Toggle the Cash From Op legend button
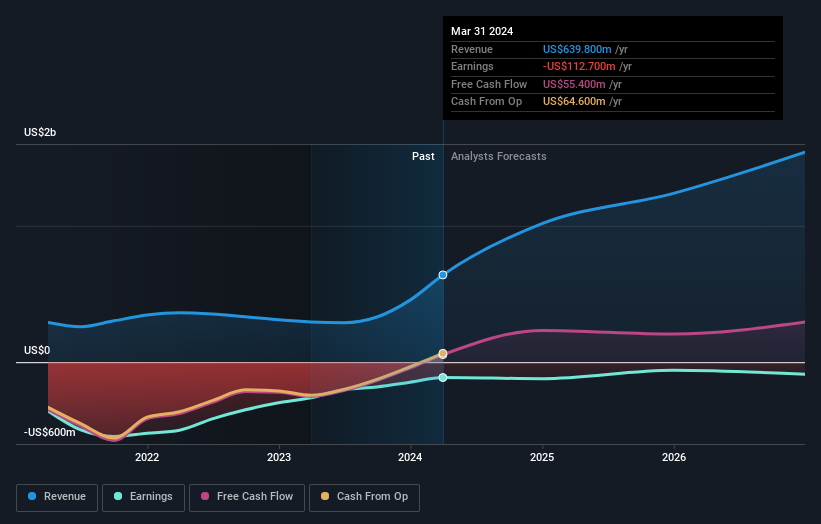 pos(364,497)
